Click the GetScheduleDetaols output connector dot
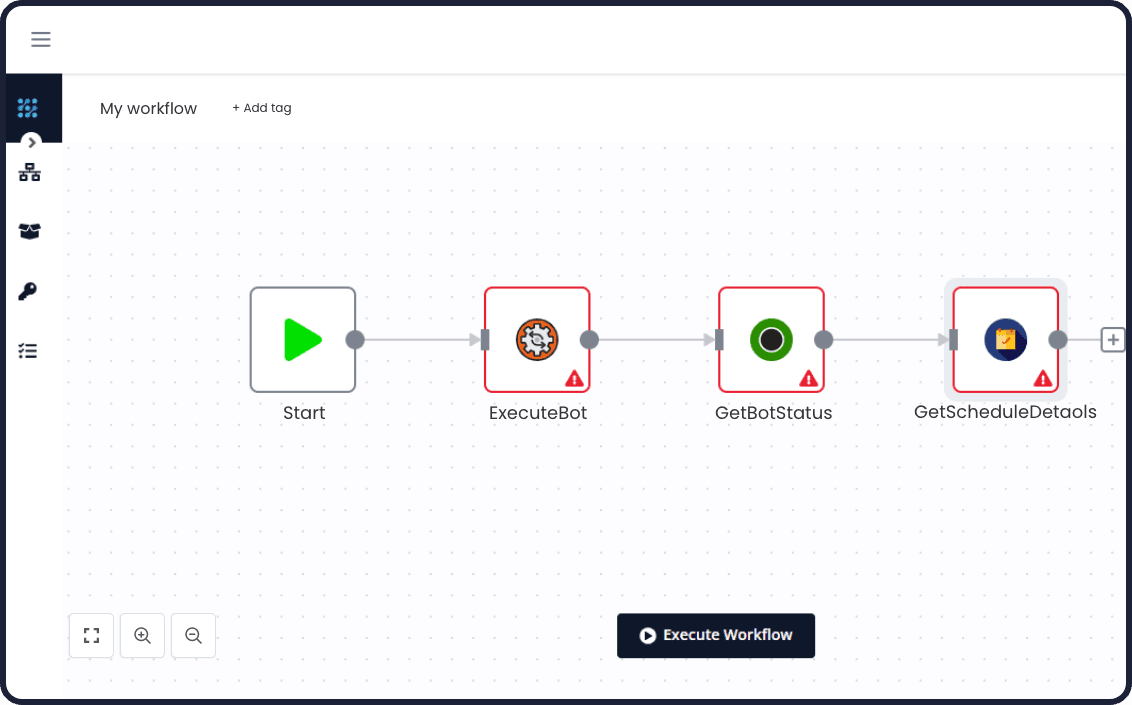 pos(1058,340)
